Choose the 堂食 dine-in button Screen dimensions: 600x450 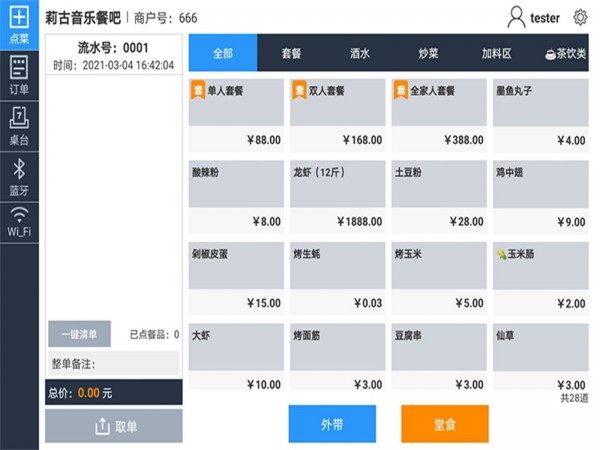pyautogui.click(x=445, y=424)
